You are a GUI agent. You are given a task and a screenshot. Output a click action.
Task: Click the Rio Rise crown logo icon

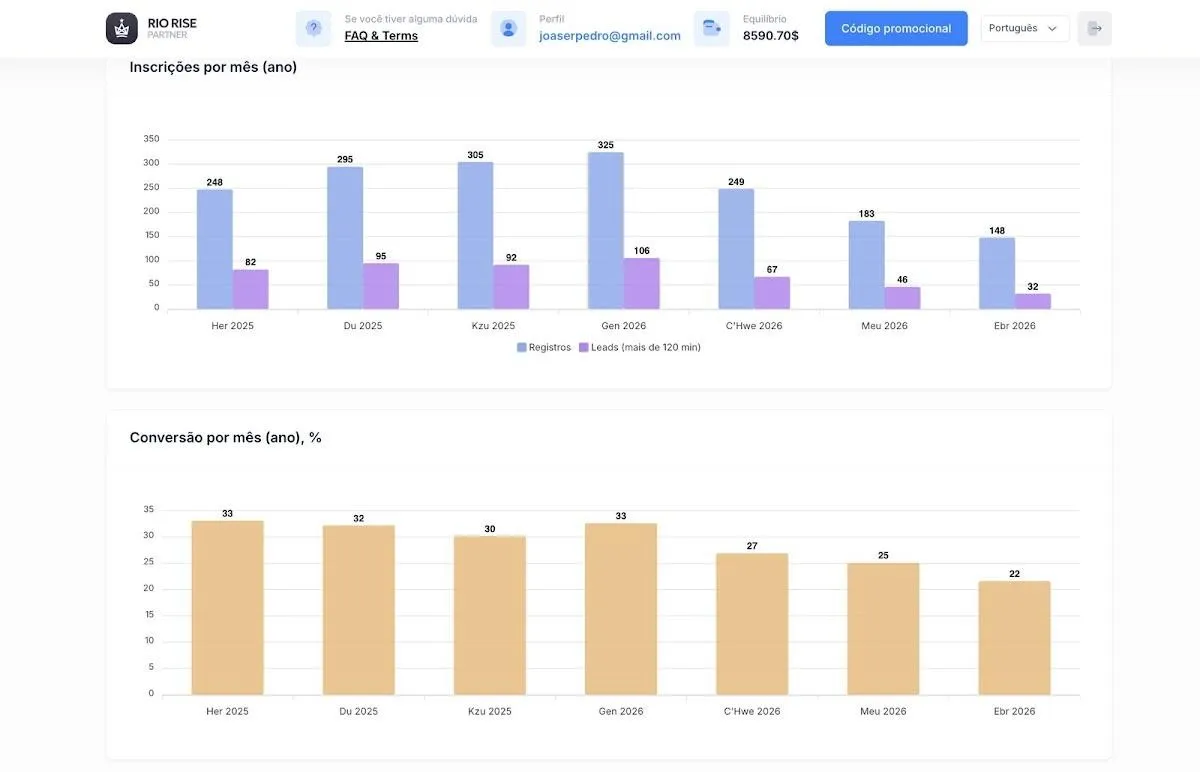122,28
